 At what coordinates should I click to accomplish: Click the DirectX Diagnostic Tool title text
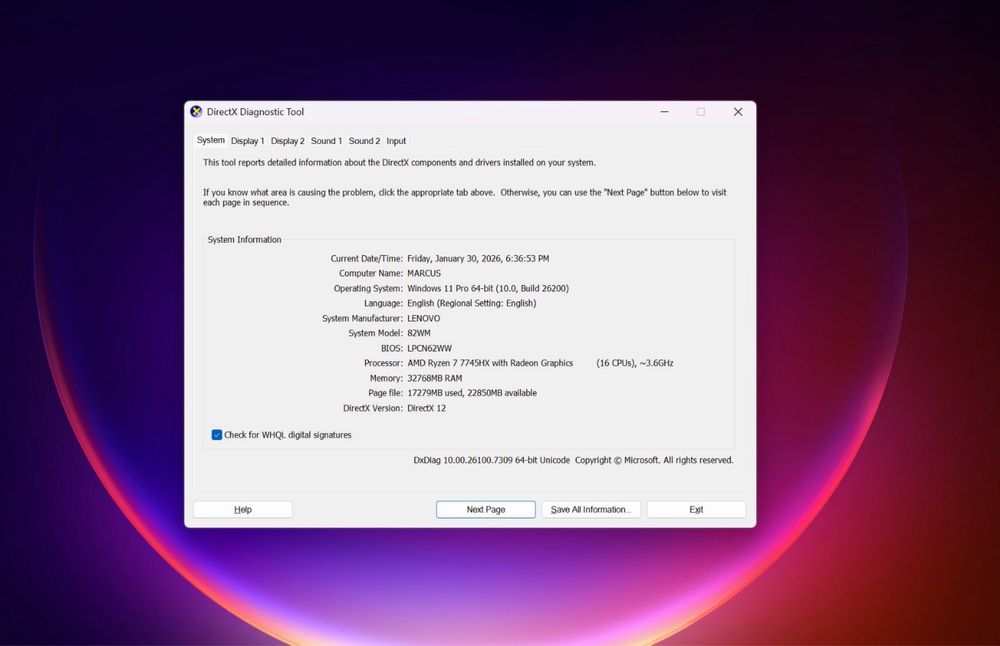click(255, 112)
